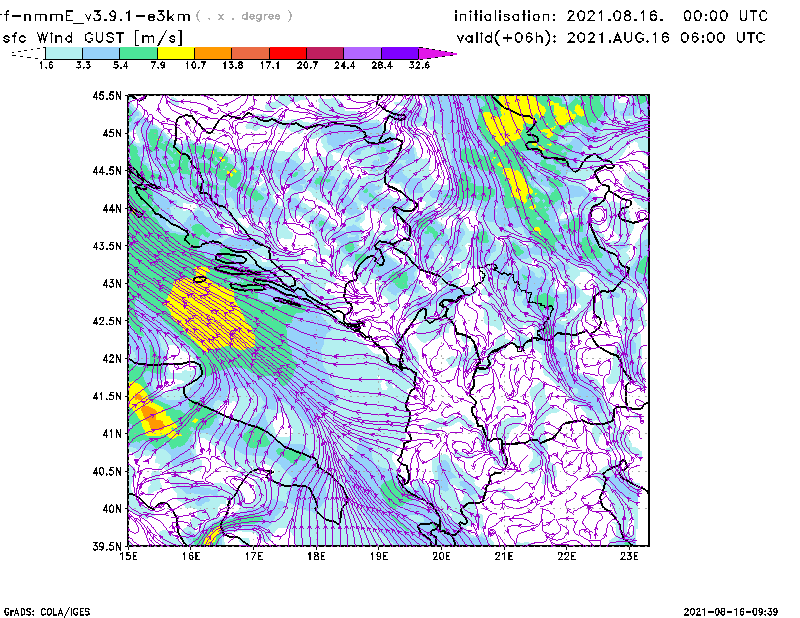This screenshot has width=800, height=618.
Task: Click the model name 'rf-nmmE_v3.9.1-e3km'
Action: pos(95,16)
